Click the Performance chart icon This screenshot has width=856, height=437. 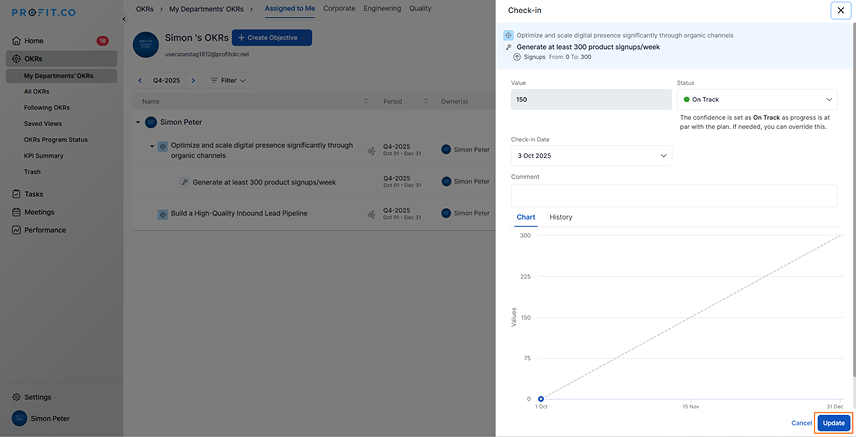(x=16, y=230)
